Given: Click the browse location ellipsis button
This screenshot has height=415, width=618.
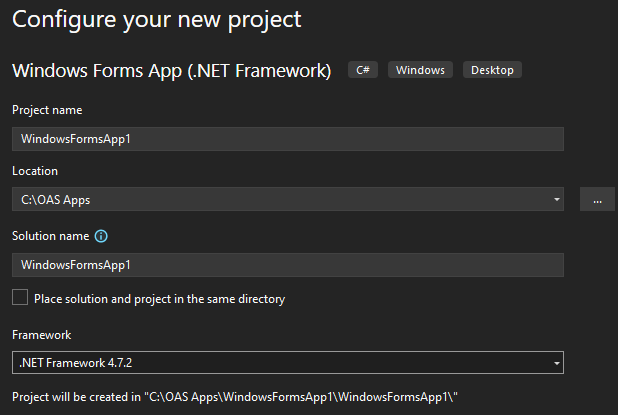Looking at the screenshot, I should click(x=597, y=200).
